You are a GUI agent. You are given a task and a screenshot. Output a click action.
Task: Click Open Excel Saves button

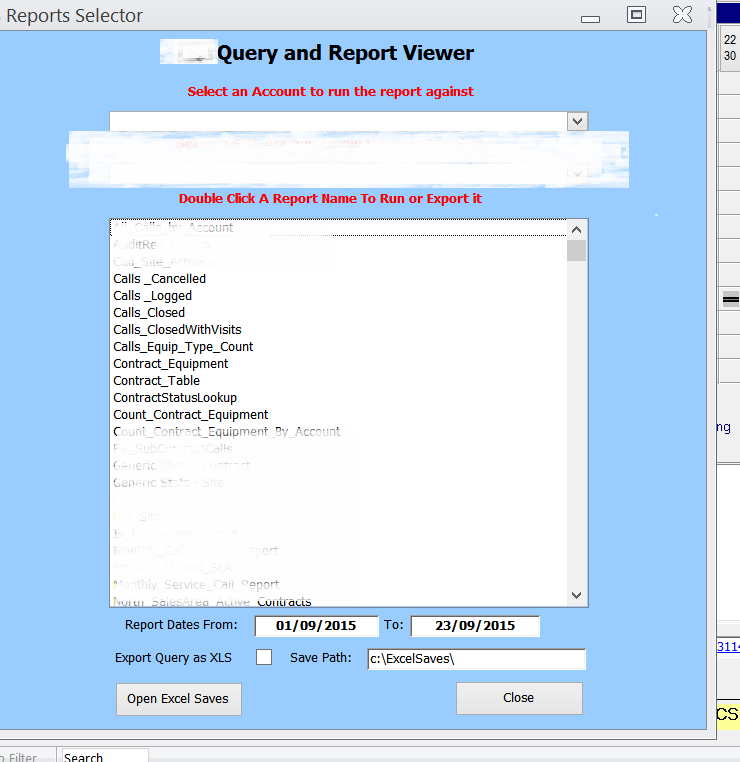(178, 699)
